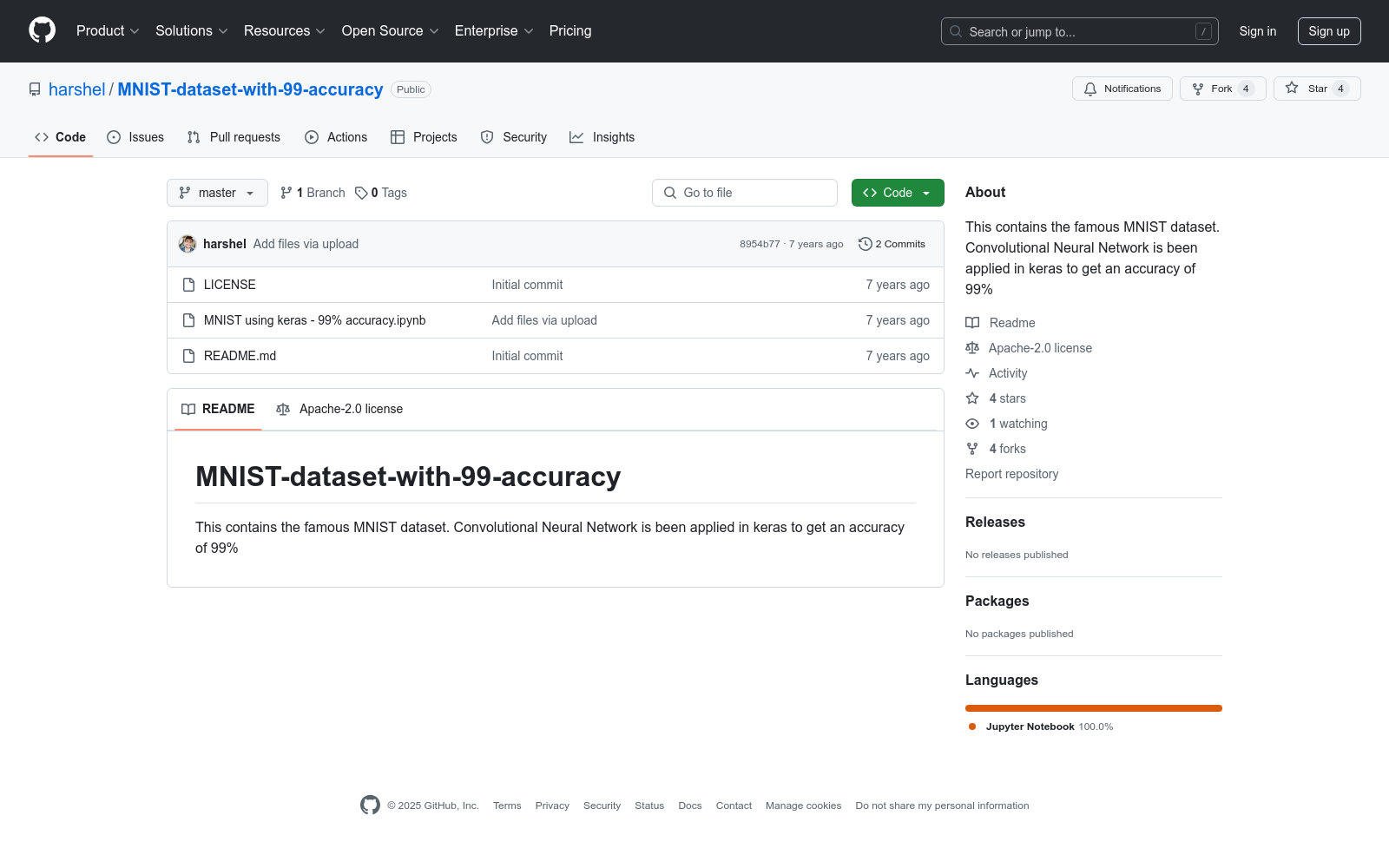Select the Code repository tab

61,137
